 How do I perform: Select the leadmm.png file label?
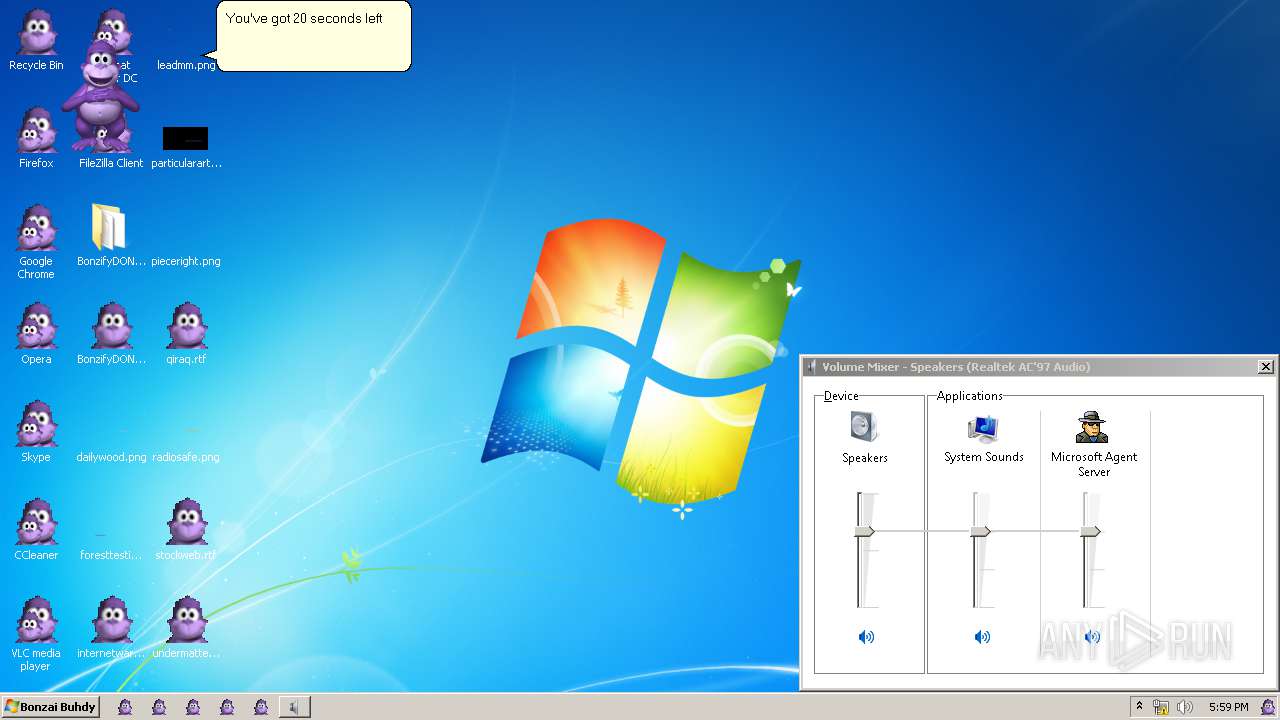[186, 65]
